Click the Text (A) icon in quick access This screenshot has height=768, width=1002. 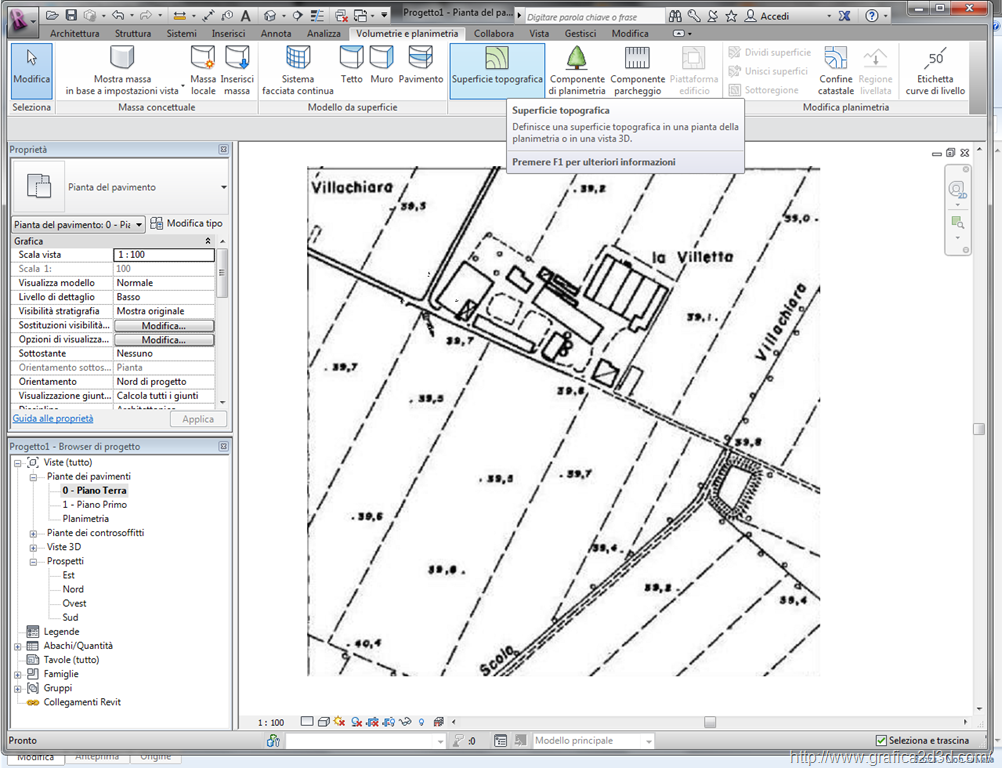click(245, 15)
